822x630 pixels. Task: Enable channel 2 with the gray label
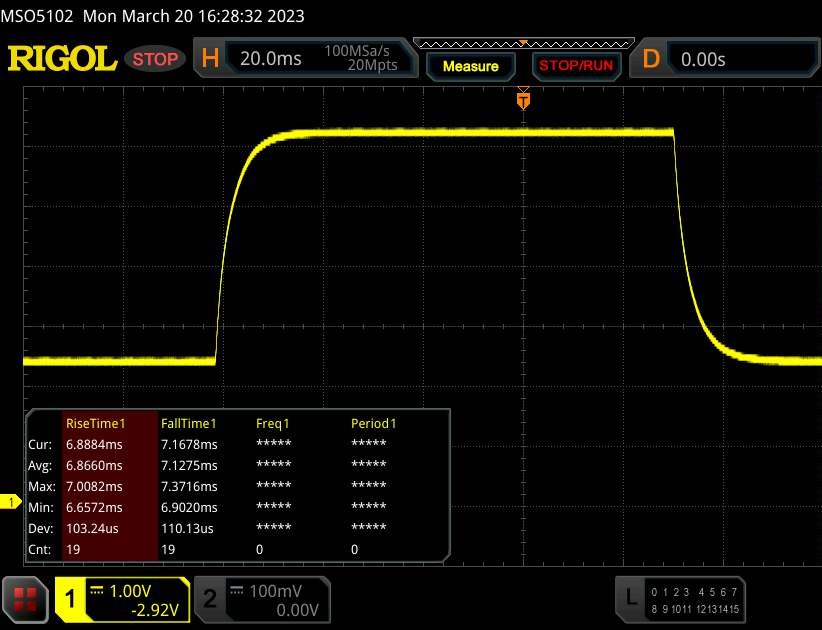click(x=210, y=598)
